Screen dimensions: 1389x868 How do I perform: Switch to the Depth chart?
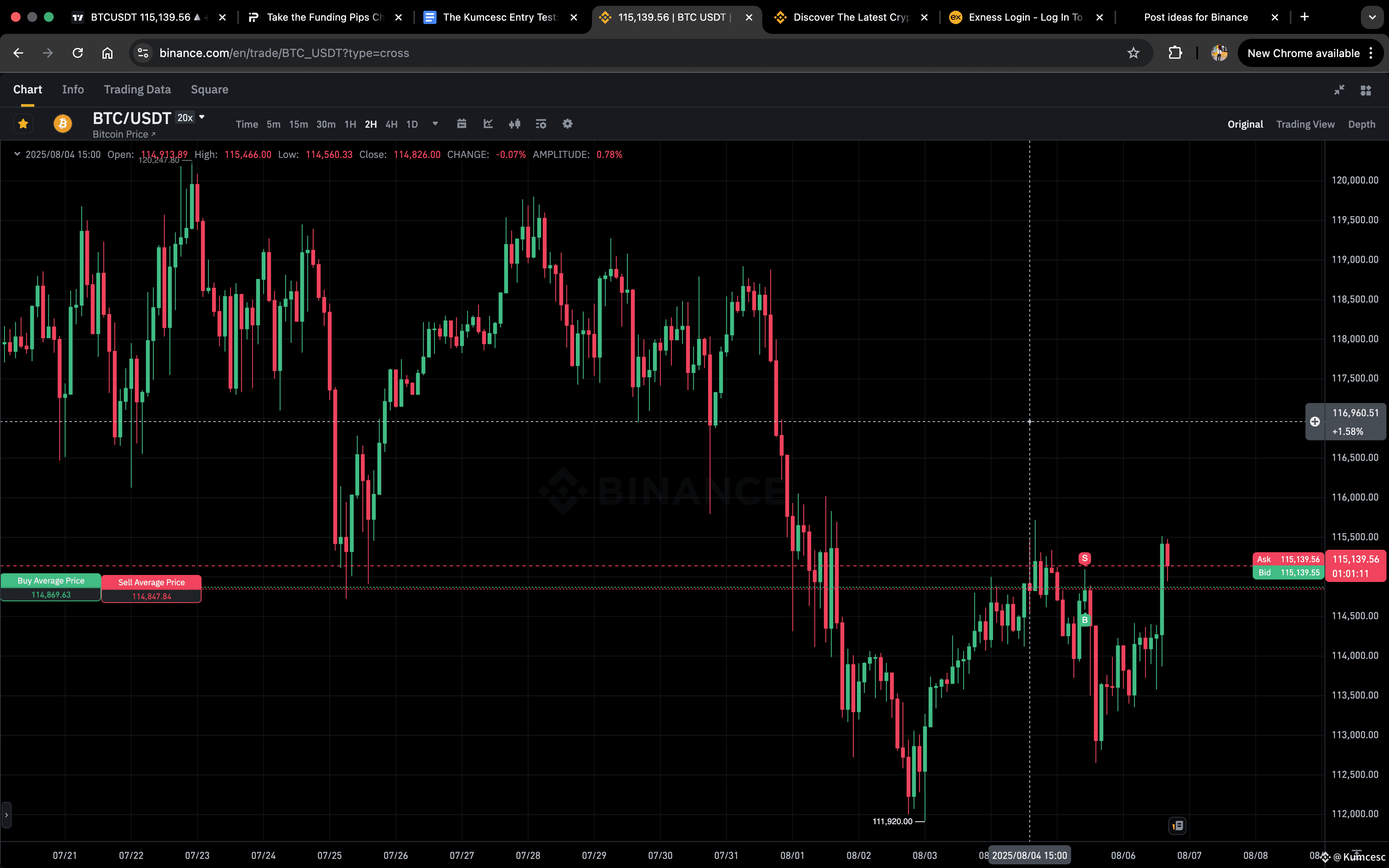[x=1361, y=124]
